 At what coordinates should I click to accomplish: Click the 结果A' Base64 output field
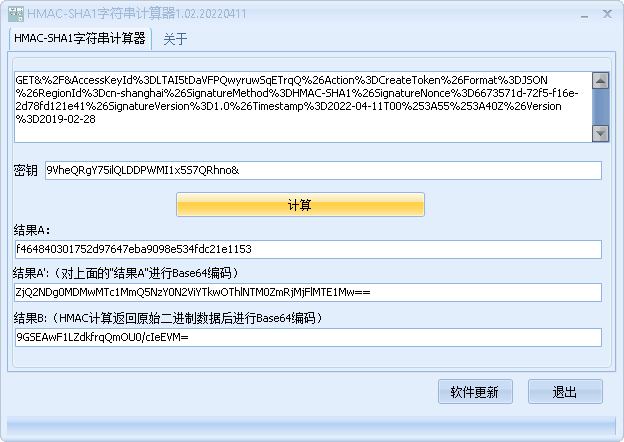[308, 292]
